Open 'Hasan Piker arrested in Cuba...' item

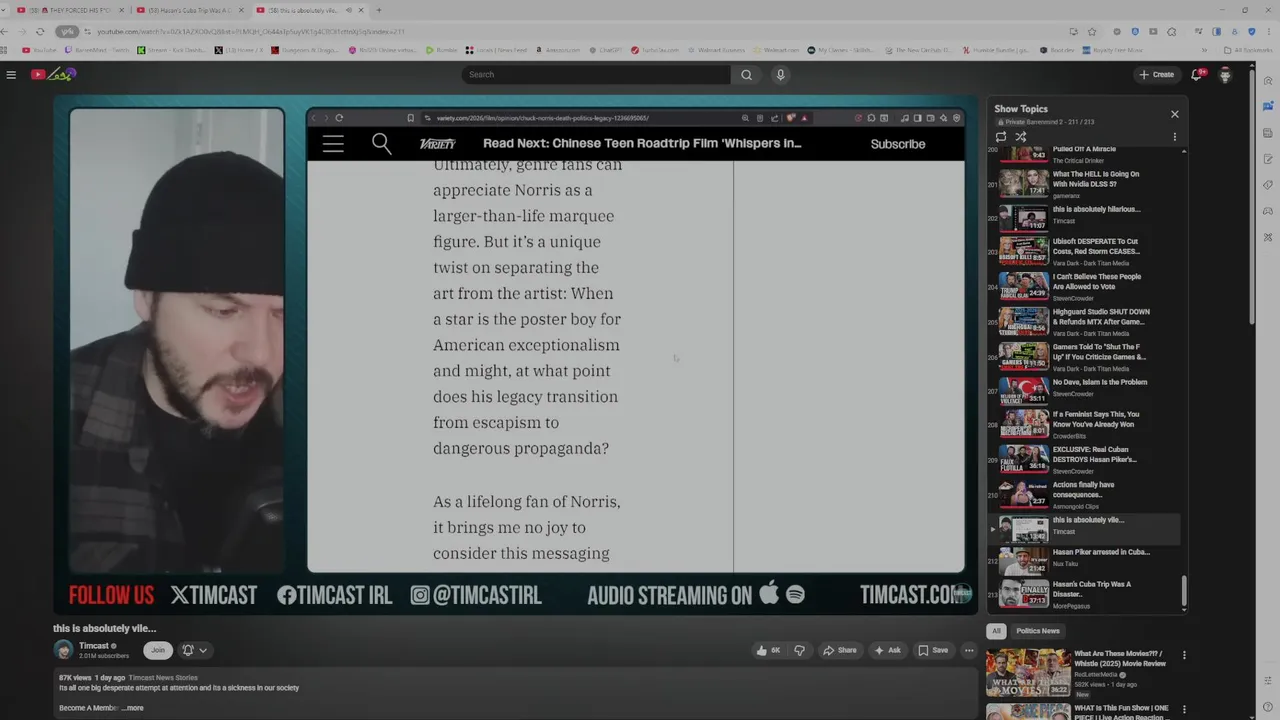pos(1084,562)
